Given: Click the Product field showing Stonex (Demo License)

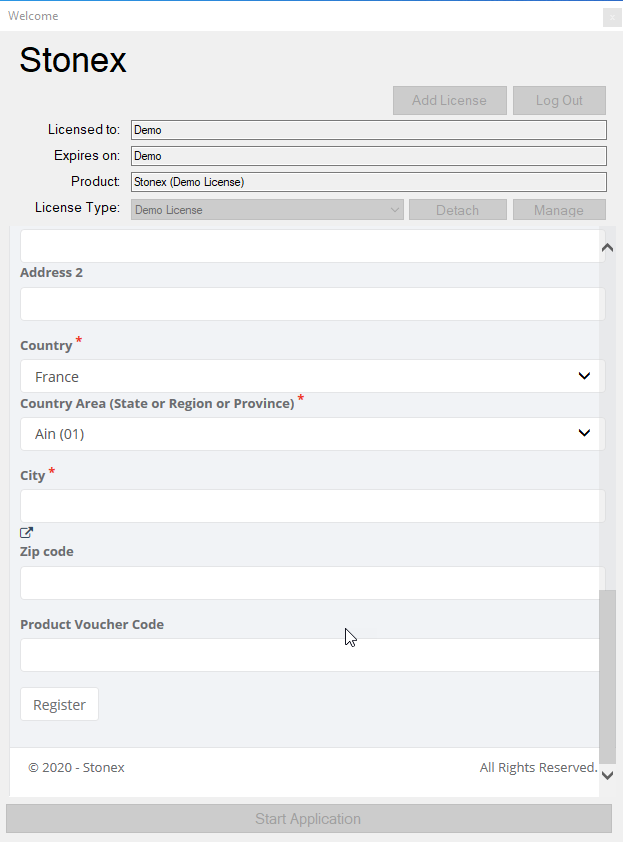Looking at the screenshot, I should click(369, 182).
